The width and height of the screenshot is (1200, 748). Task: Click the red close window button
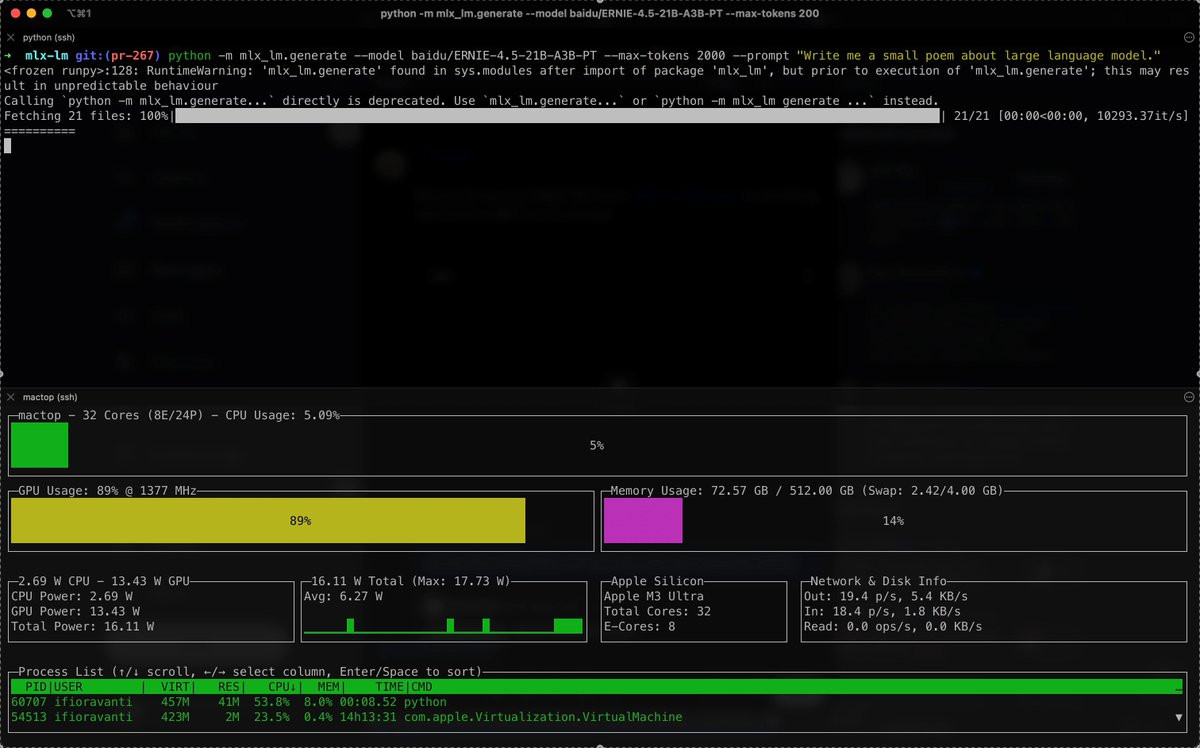tap(13, 14)
